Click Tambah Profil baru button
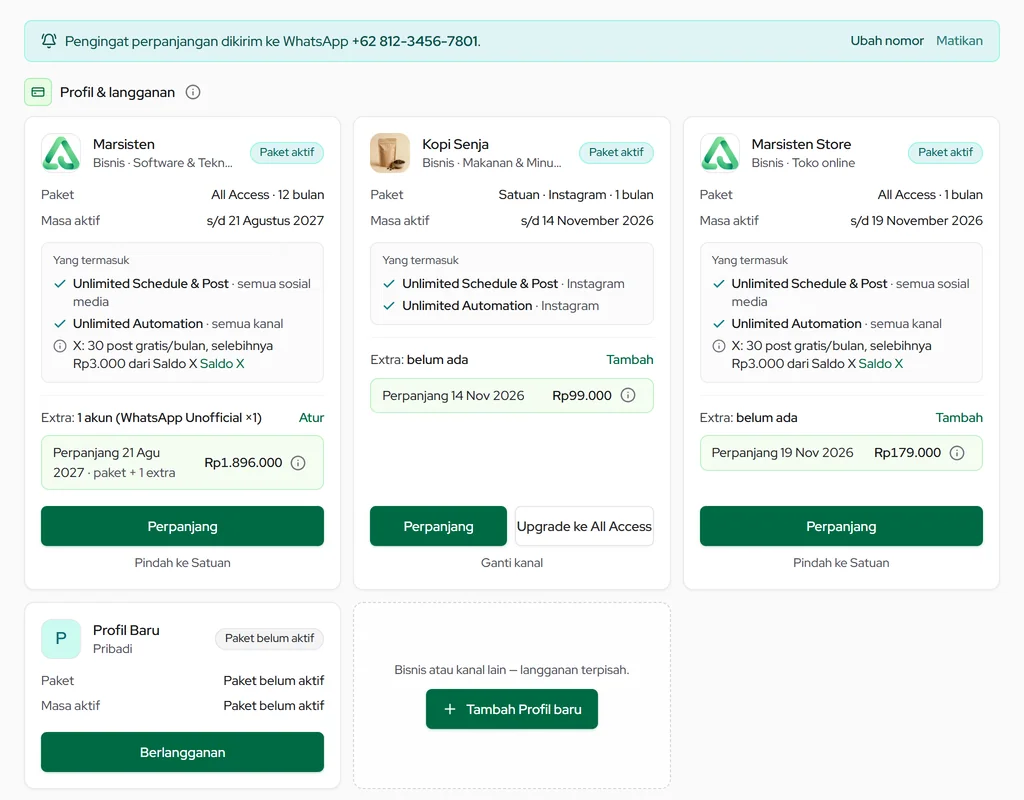Screen dimensions: 1024x800 click(x=512, y=709)
